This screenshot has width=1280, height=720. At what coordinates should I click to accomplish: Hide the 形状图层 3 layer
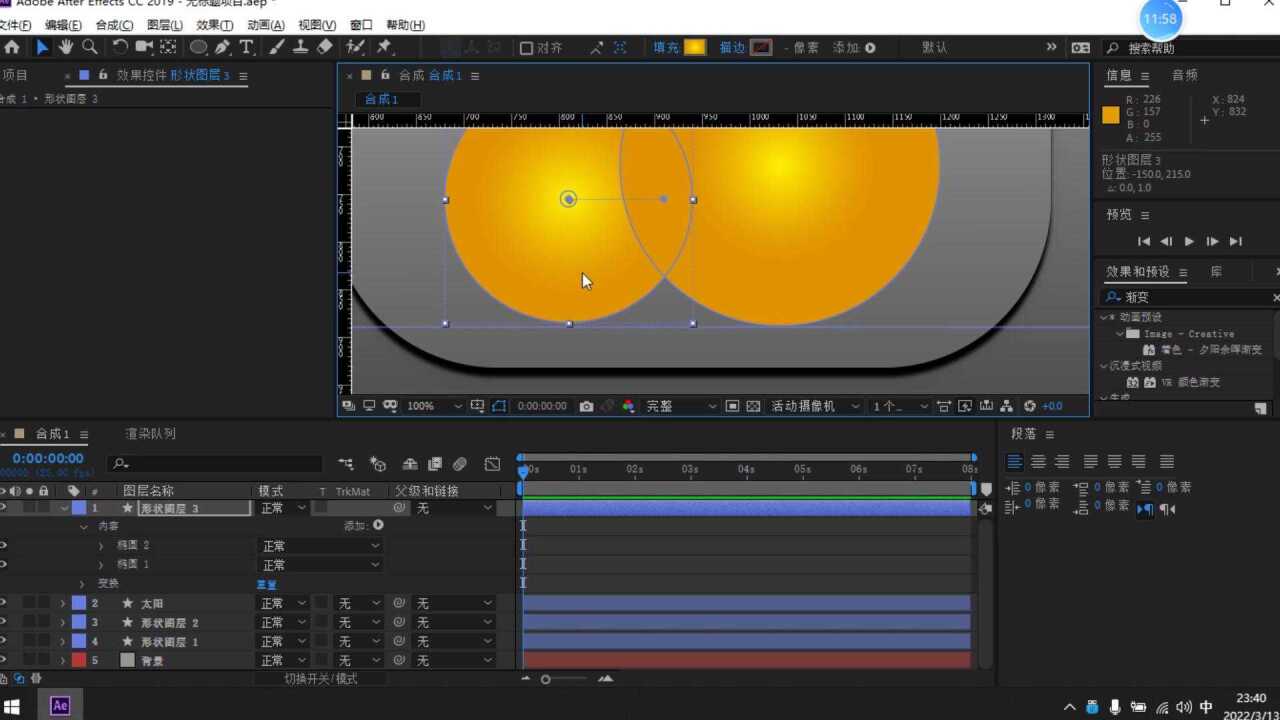pyautogui.click(x=4, y=508)
